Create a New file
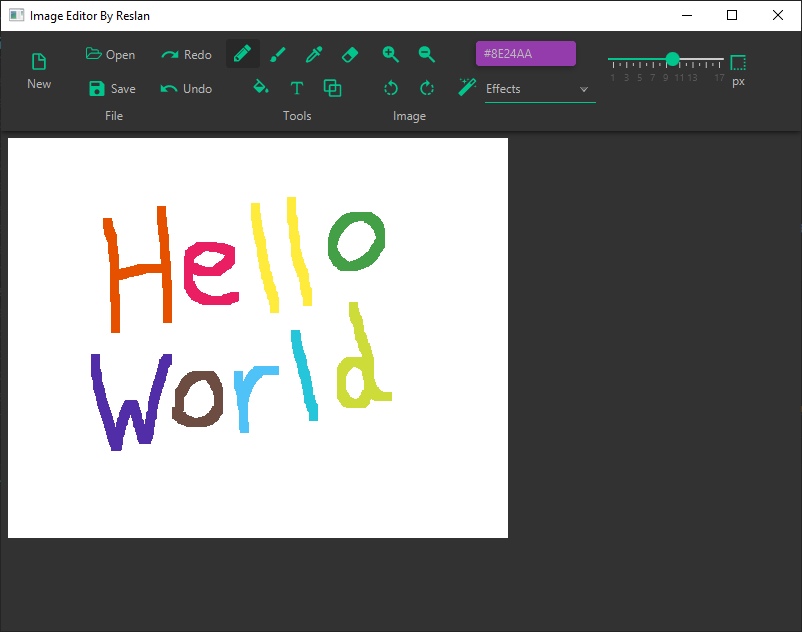This screenshot has height=632, width=802. pos(38,68)
